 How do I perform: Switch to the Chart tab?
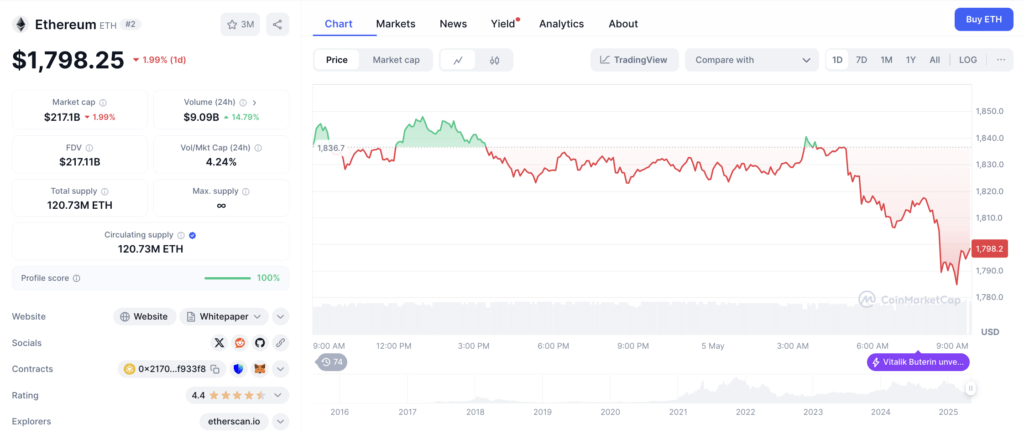(x=338, y=23)
